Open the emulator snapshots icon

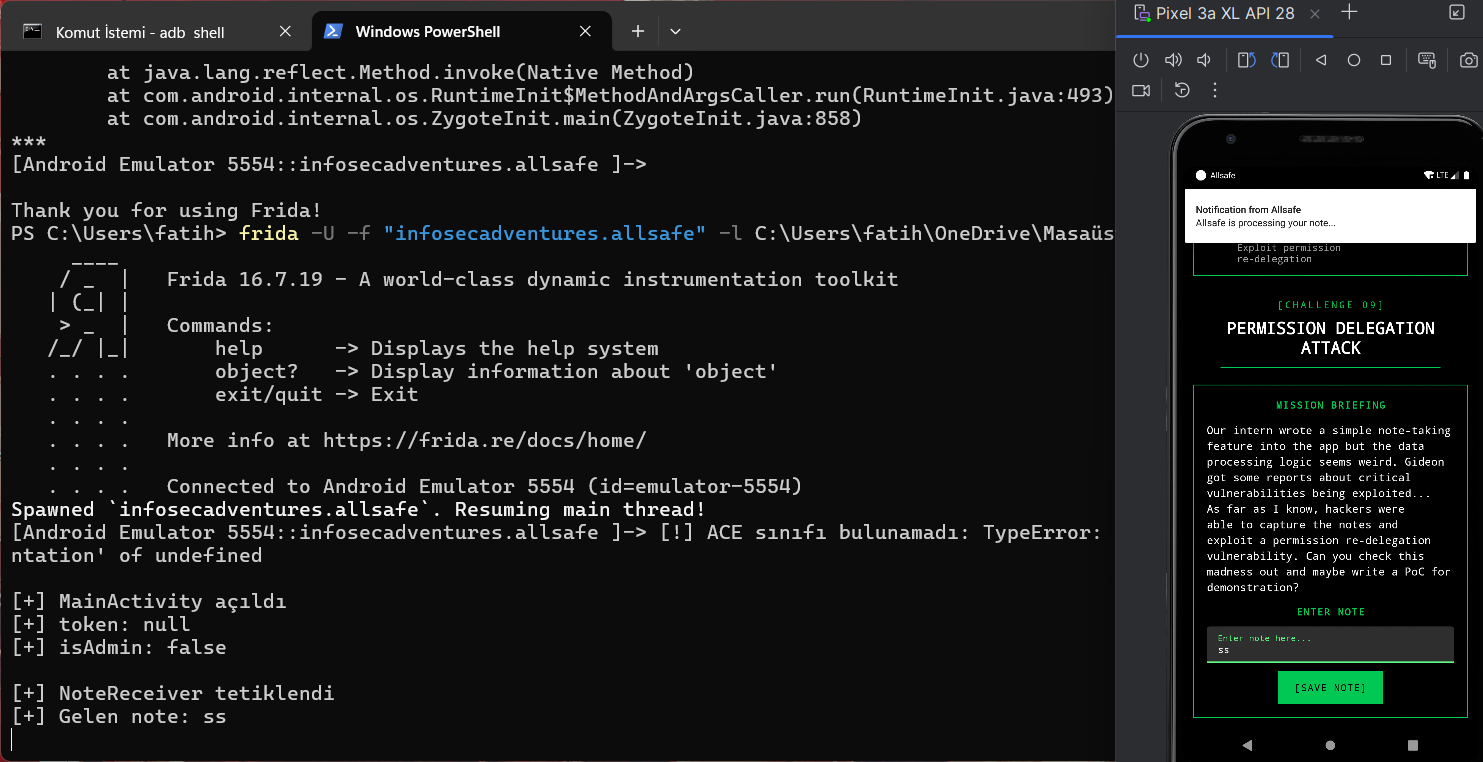point(1182,90)
